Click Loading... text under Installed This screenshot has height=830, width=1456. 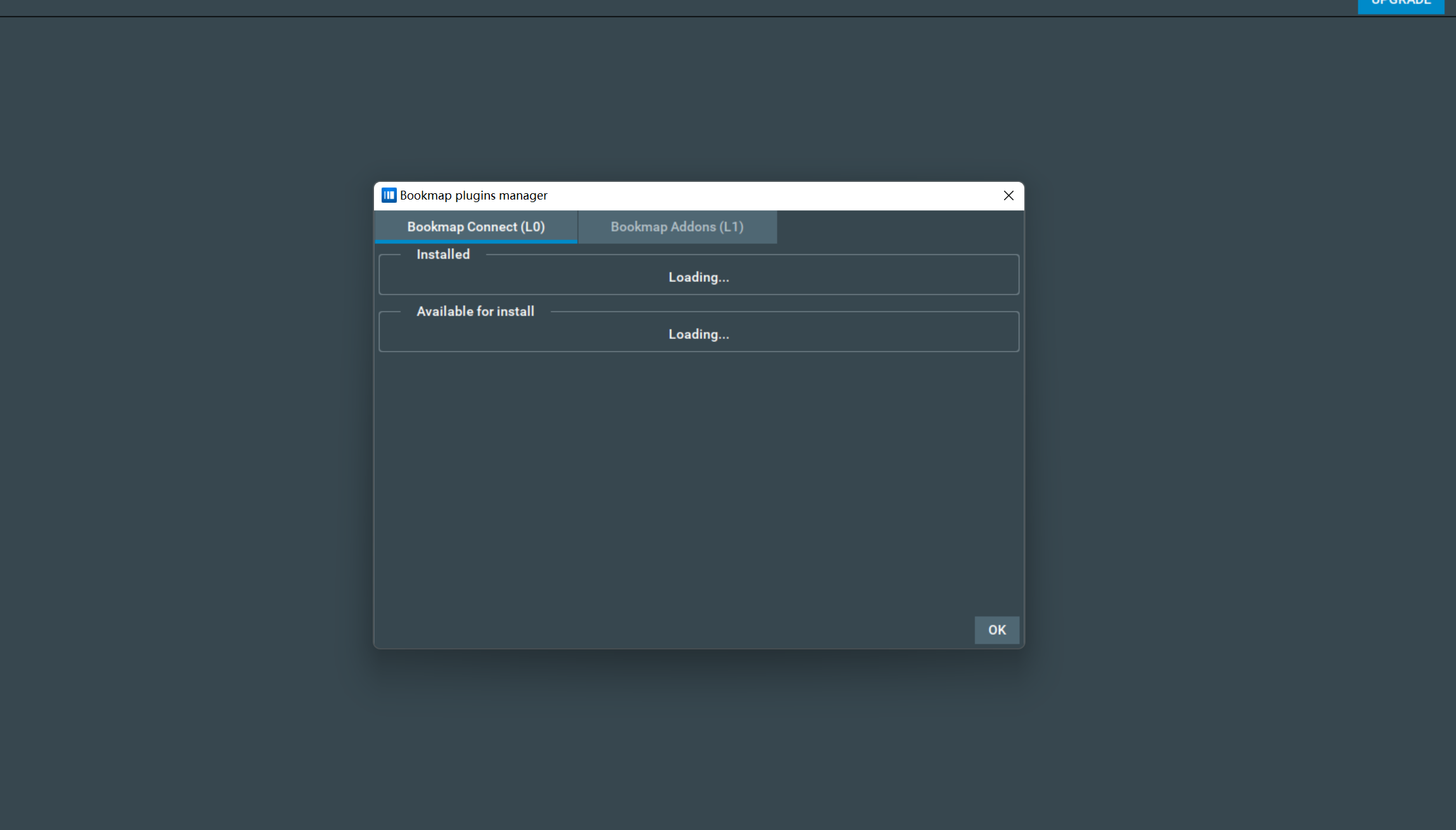coord(699,278)
